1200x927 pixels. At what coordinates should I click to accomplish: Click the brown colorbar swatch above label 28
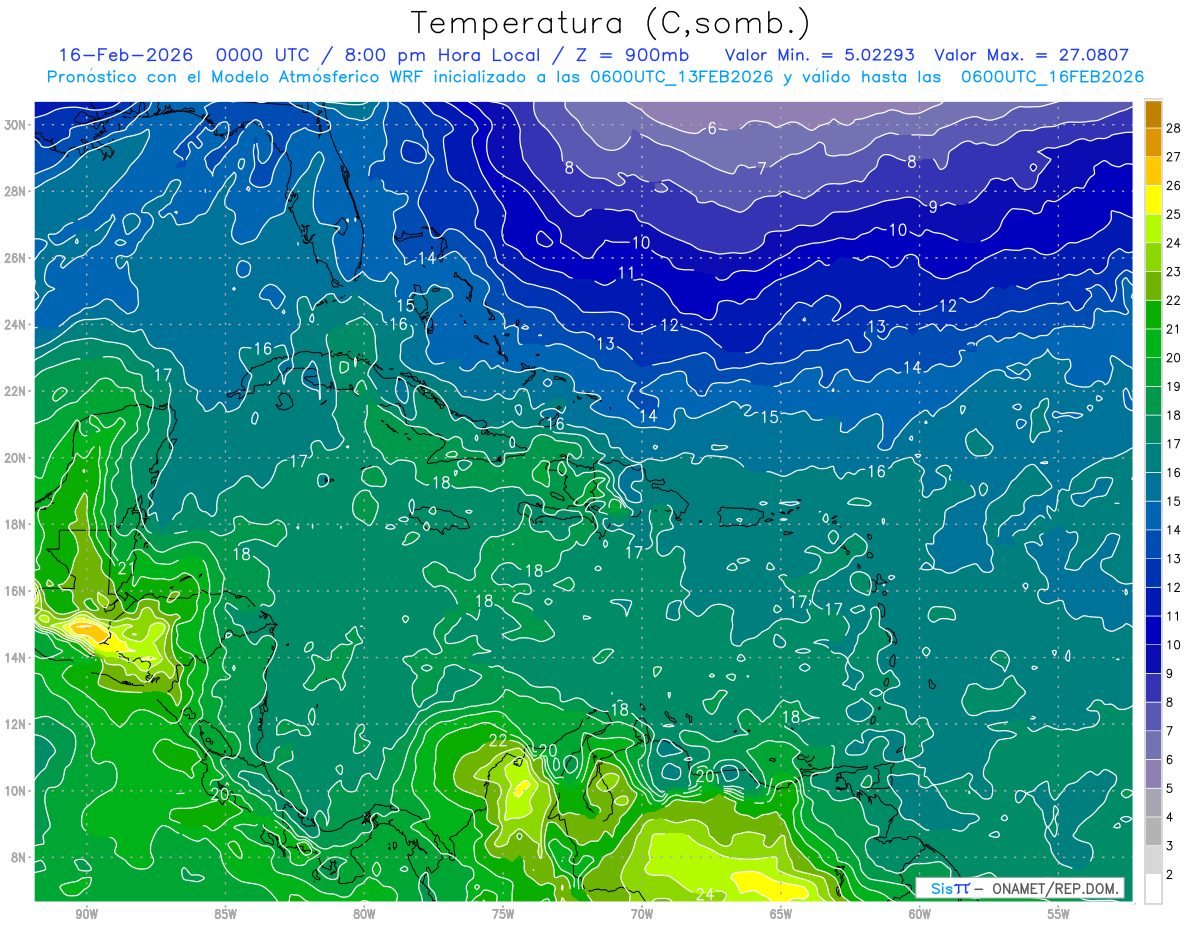(x=1153, y=114)
